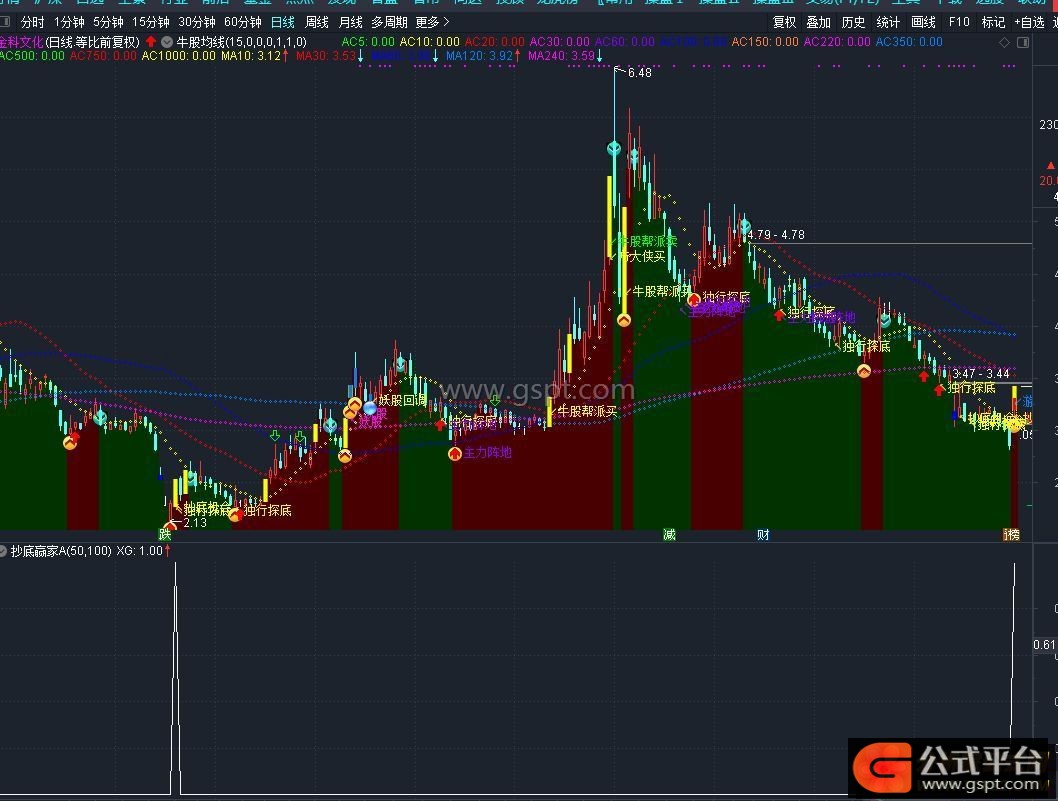The height and width of the screenshot is (801, 1058).
Task: Click the cyan diamond marker near 4.79 label
Action: [745, 225]
